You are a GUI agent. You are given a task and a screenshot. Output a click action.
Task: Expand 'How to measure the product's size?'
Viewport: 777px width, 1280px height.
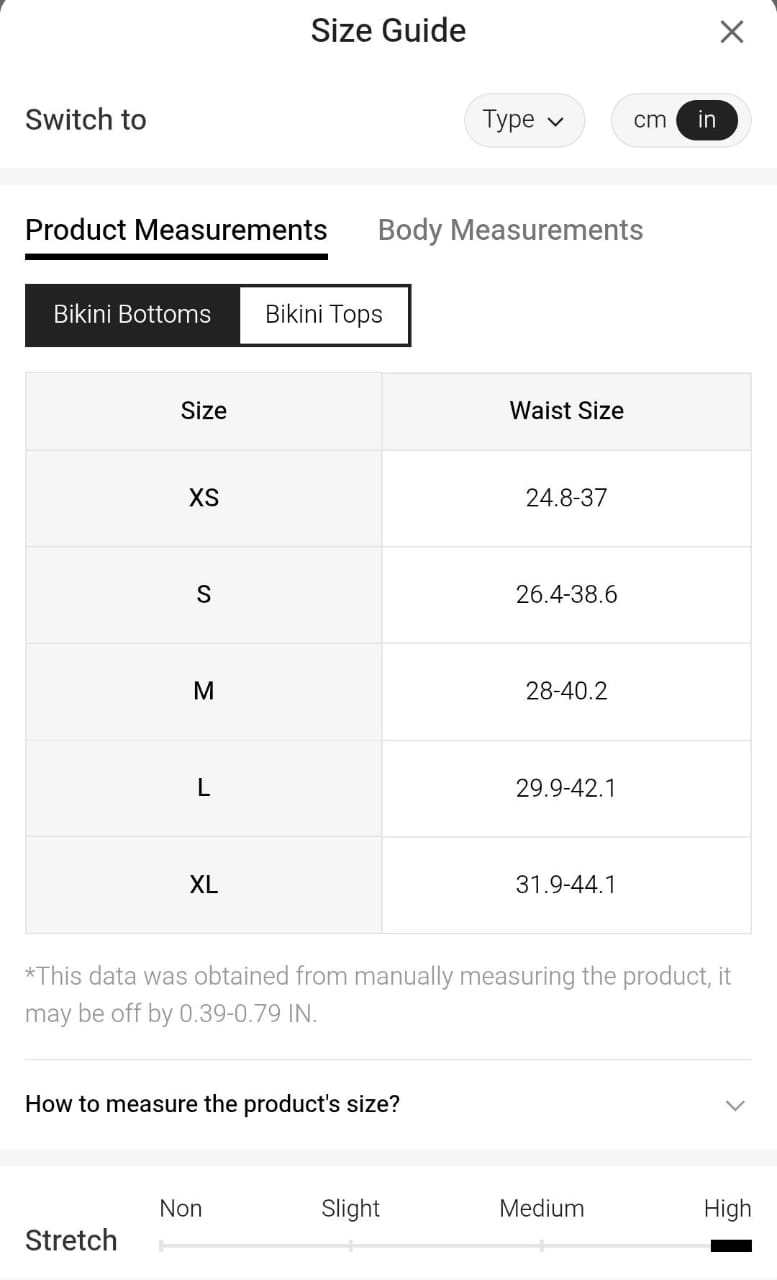point(212,1104)
